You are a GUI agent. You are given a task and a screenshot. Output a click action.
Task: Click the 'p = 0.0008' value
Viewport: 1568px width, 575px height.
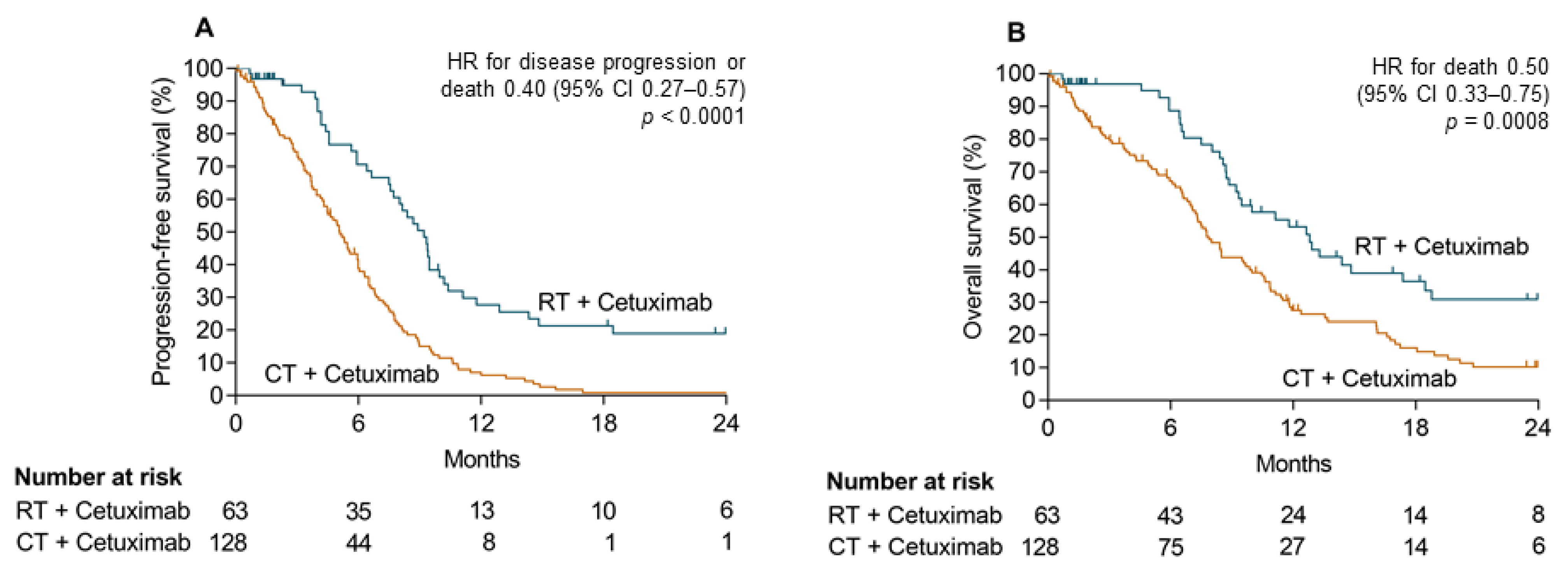click(1497, 121)
